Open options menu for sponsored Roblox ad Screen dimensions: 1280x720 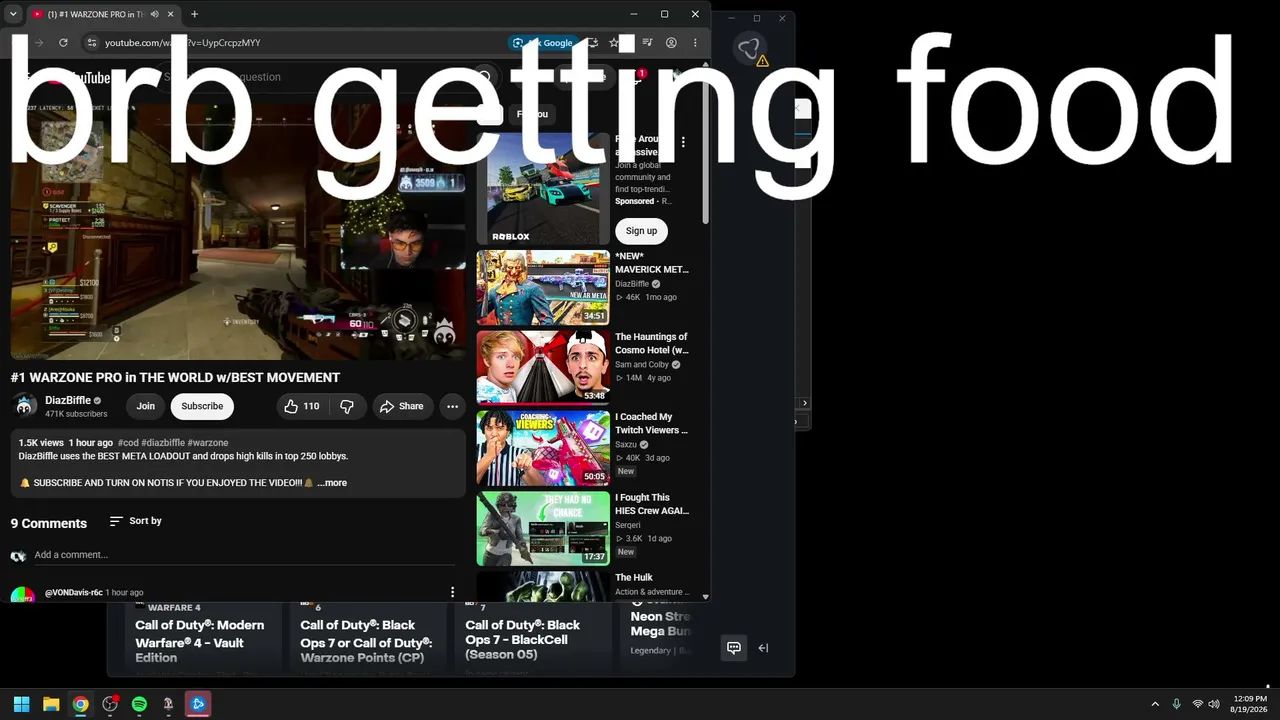pyautogui.click(x=683, y=142)
